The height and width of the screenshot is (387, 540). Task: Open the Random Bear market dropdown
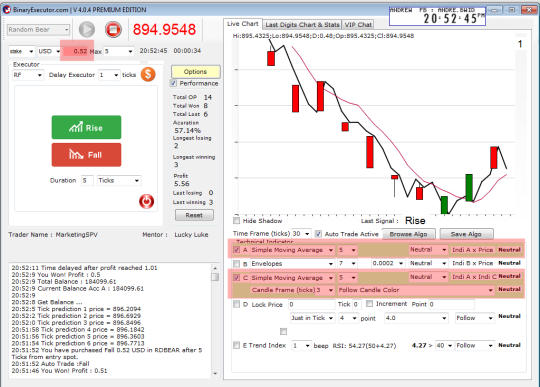[38, 30]
